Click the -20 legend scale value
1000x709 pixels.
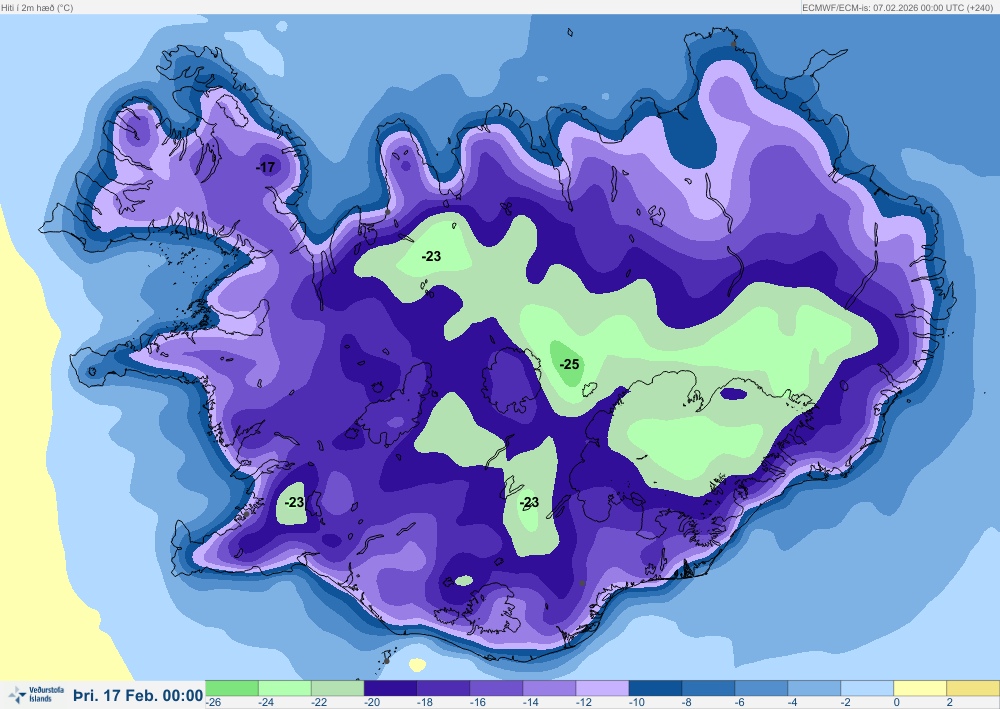[x=372, y=702]
